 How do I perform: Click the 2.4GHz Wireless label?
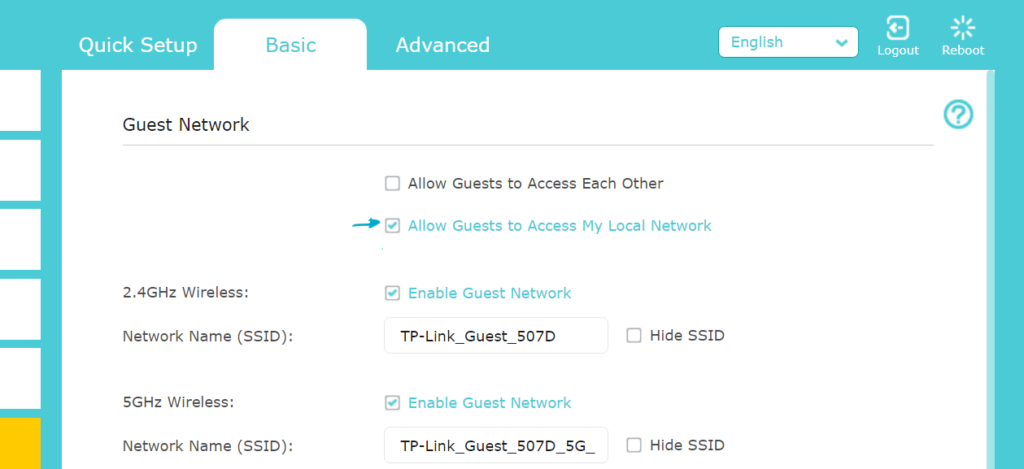tap(185, 293)
